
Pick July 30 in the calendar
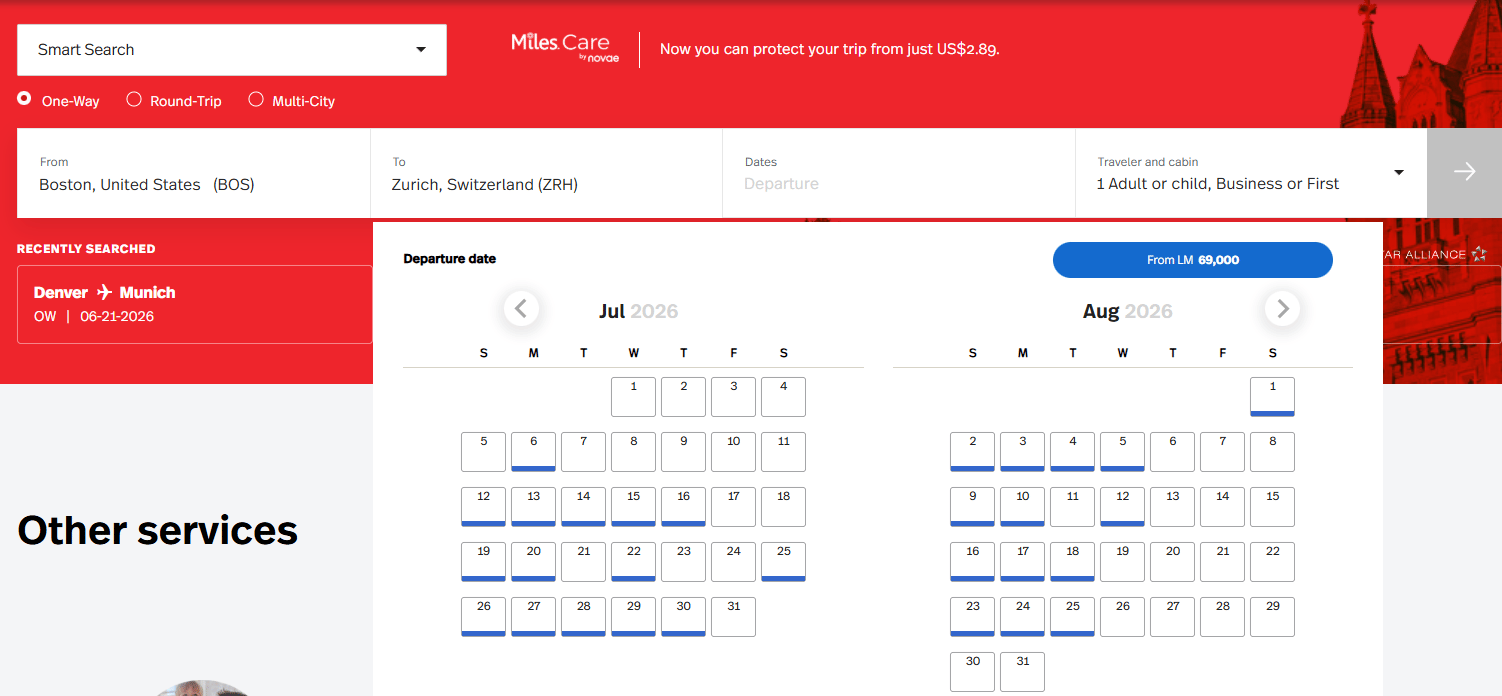[683, 617]
